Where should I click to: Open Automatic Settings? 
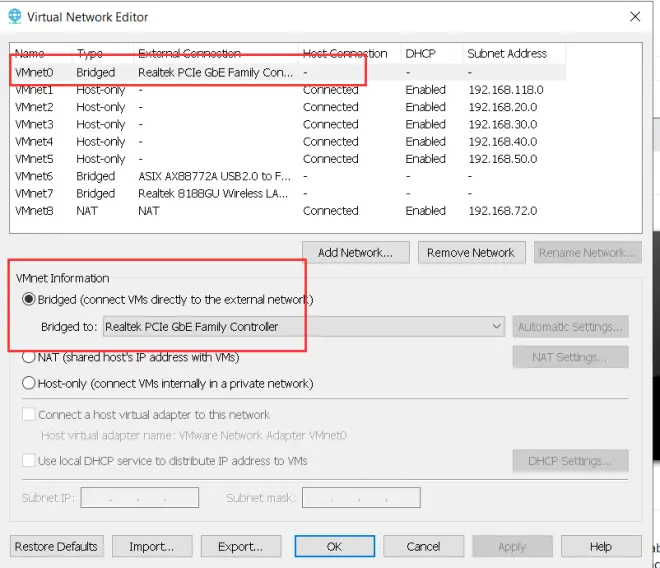coord(570,327)
